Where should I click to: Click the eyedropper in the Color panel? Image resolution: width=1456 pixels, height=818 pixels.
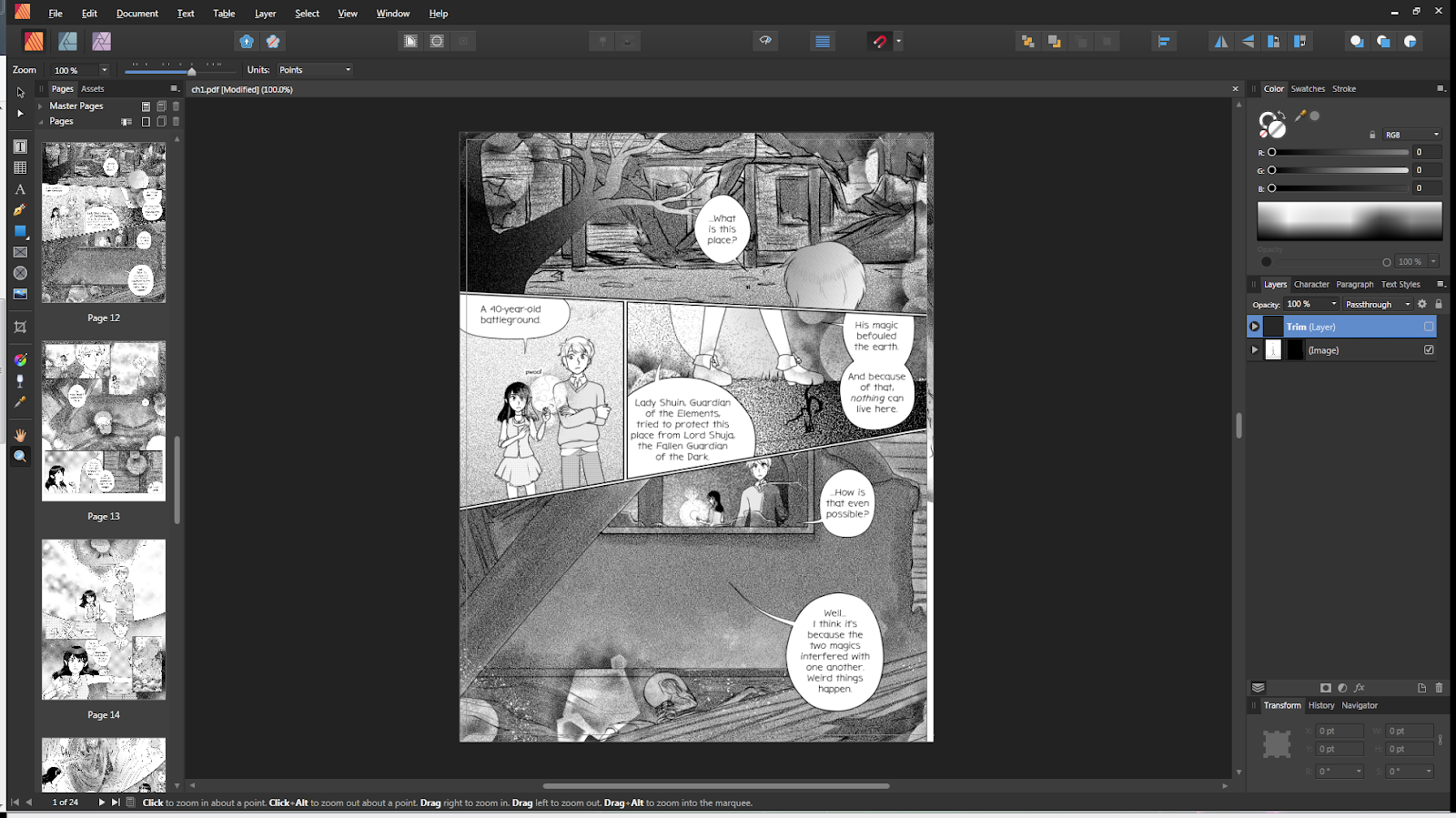tap(1300, 116)
